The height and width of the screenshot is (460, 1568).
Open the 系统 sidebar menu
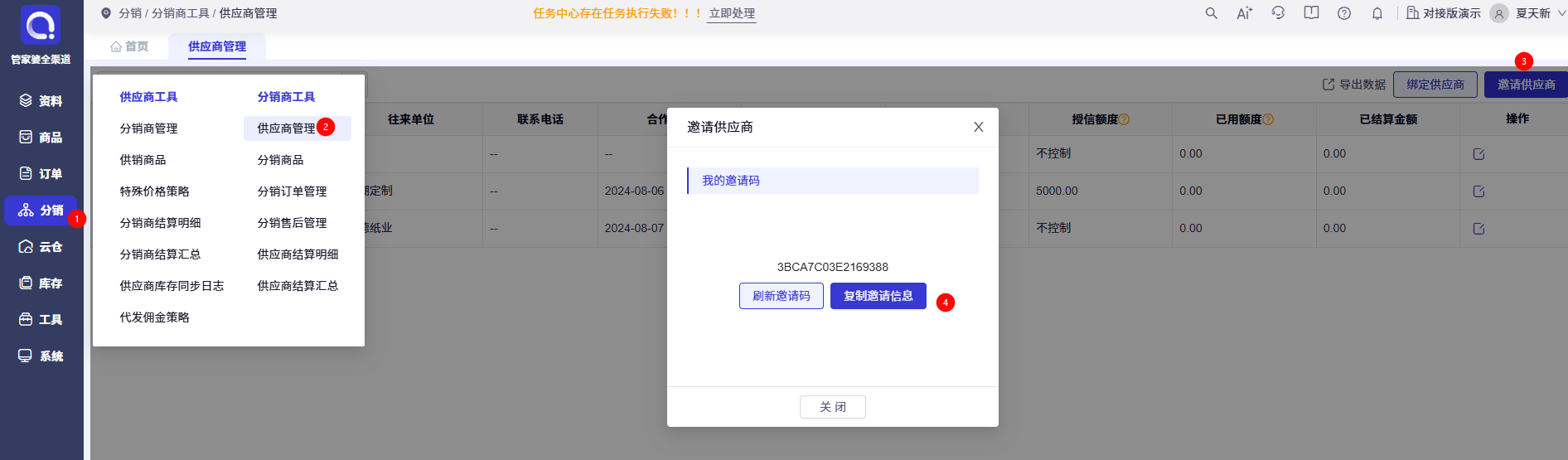(41, 356)
